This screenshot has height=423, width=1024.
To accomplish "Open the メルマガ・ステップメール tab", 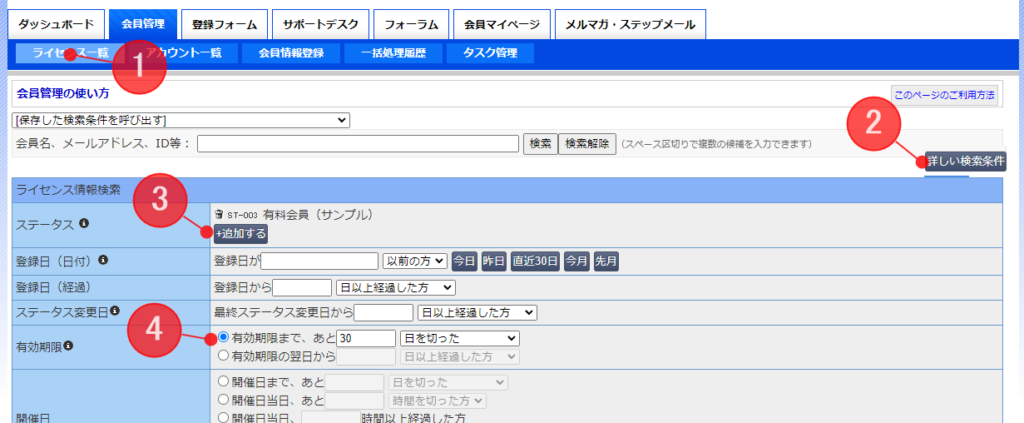I will pyautogui.click(x=630, y=25).
